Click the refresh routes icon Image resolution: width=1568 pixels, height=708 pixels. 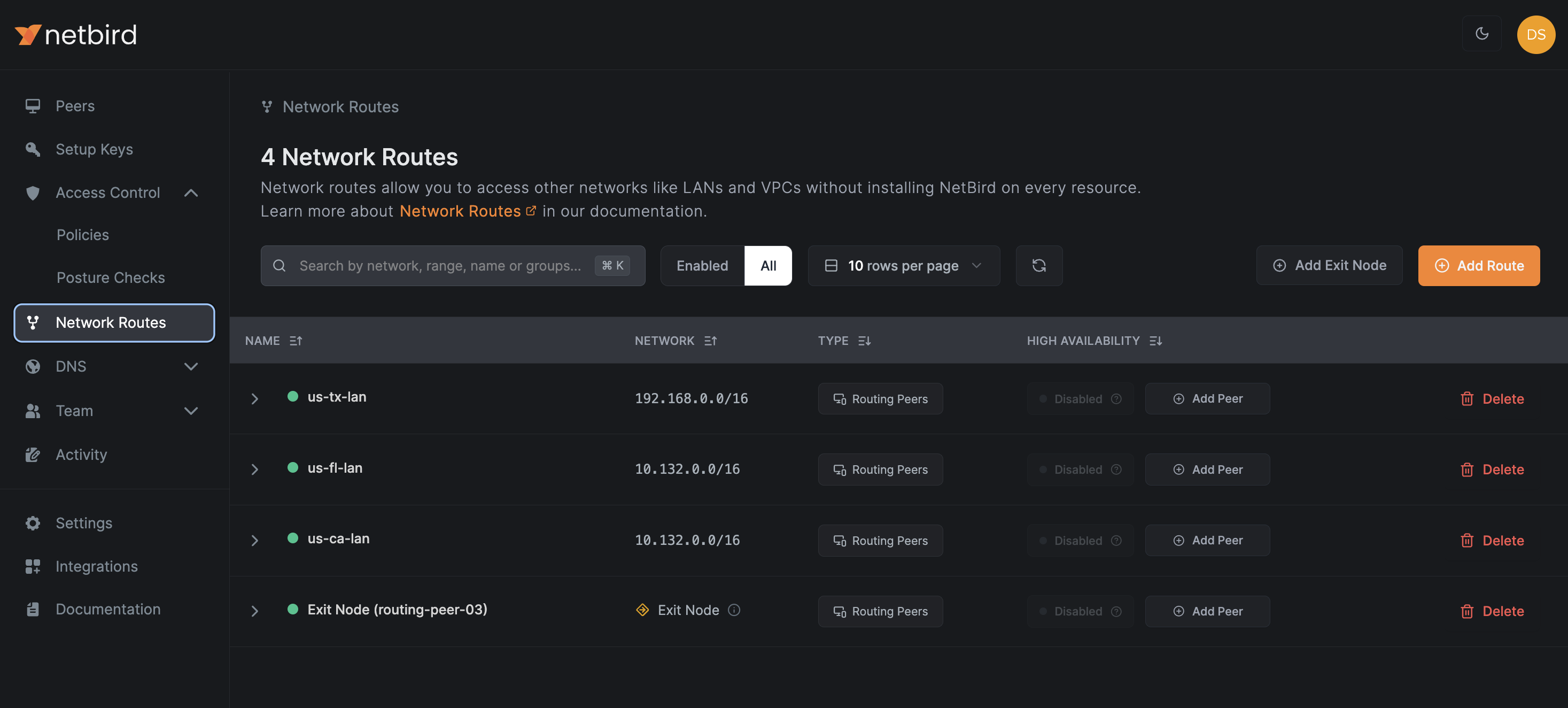pos(1038,266)
